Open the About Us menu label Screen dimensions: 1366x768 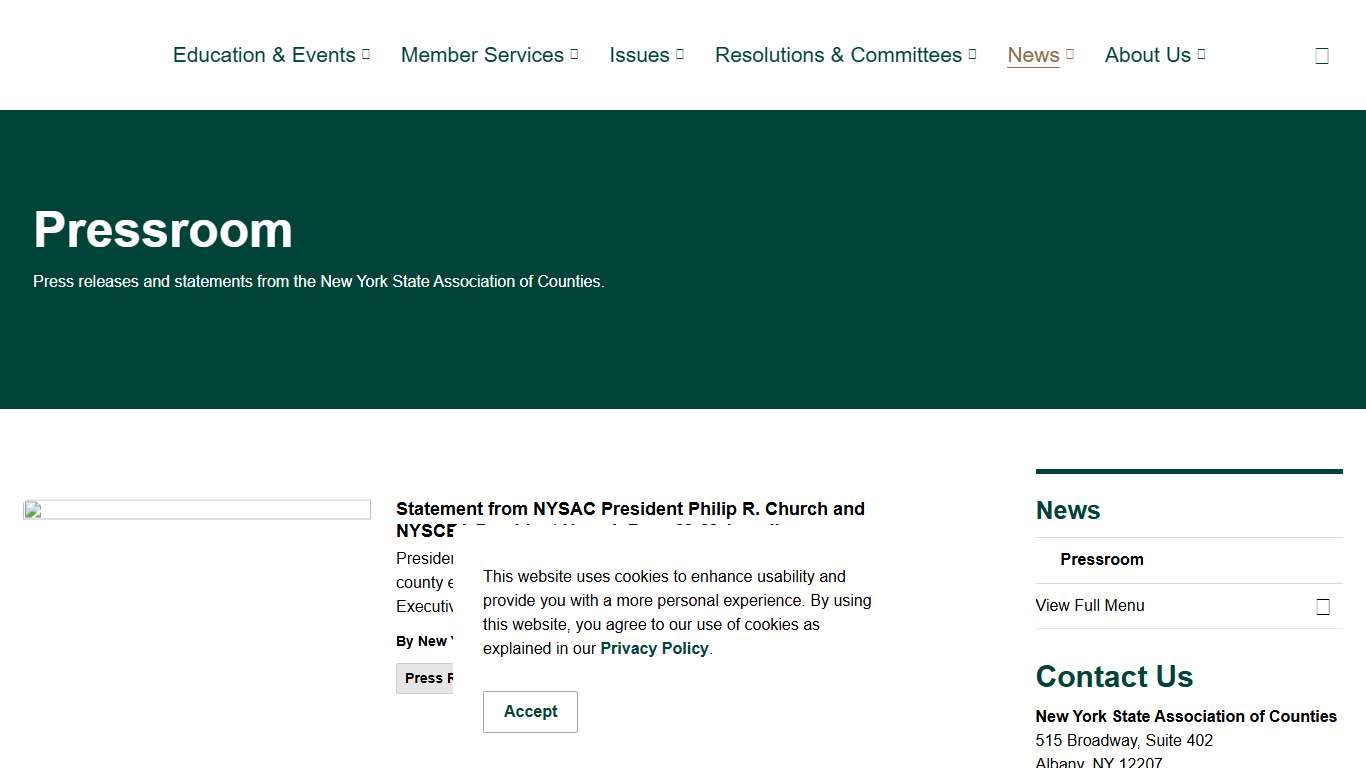click(1147, 55)
